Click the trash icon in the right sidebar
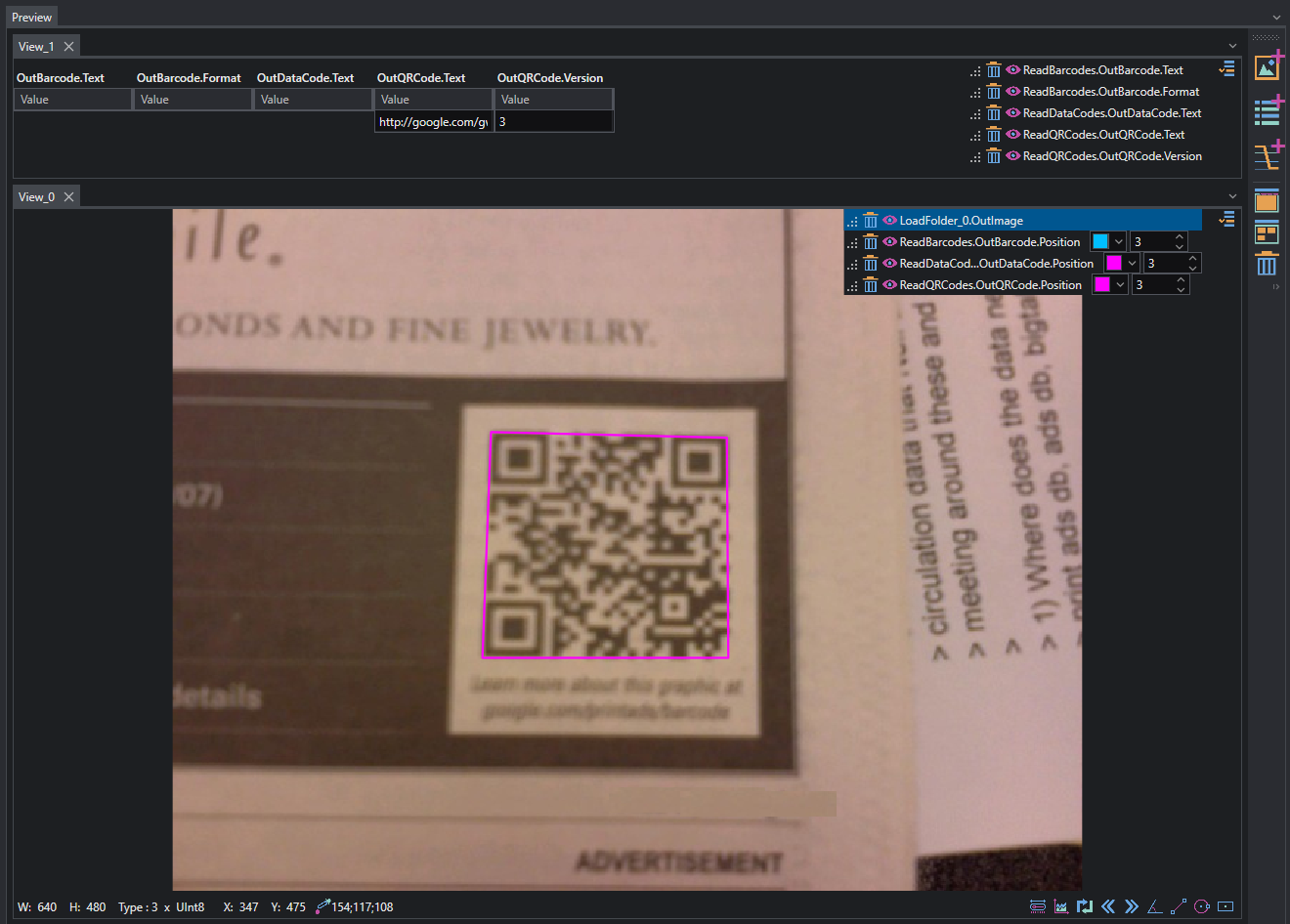 click(1267, 264)
